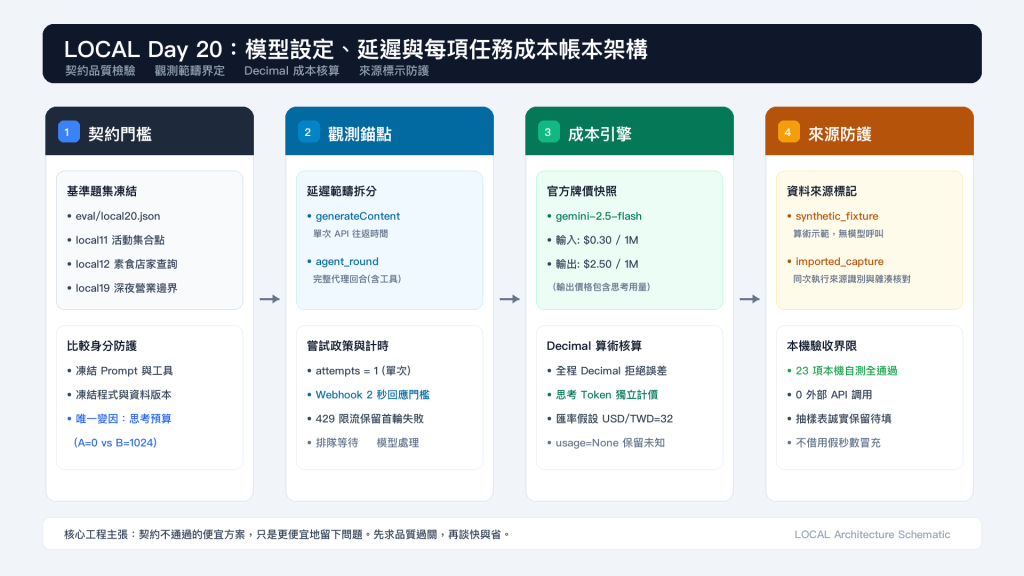Click the 模型處理 text
Viewport: 1024px width, 576px height.
point(398,443)
